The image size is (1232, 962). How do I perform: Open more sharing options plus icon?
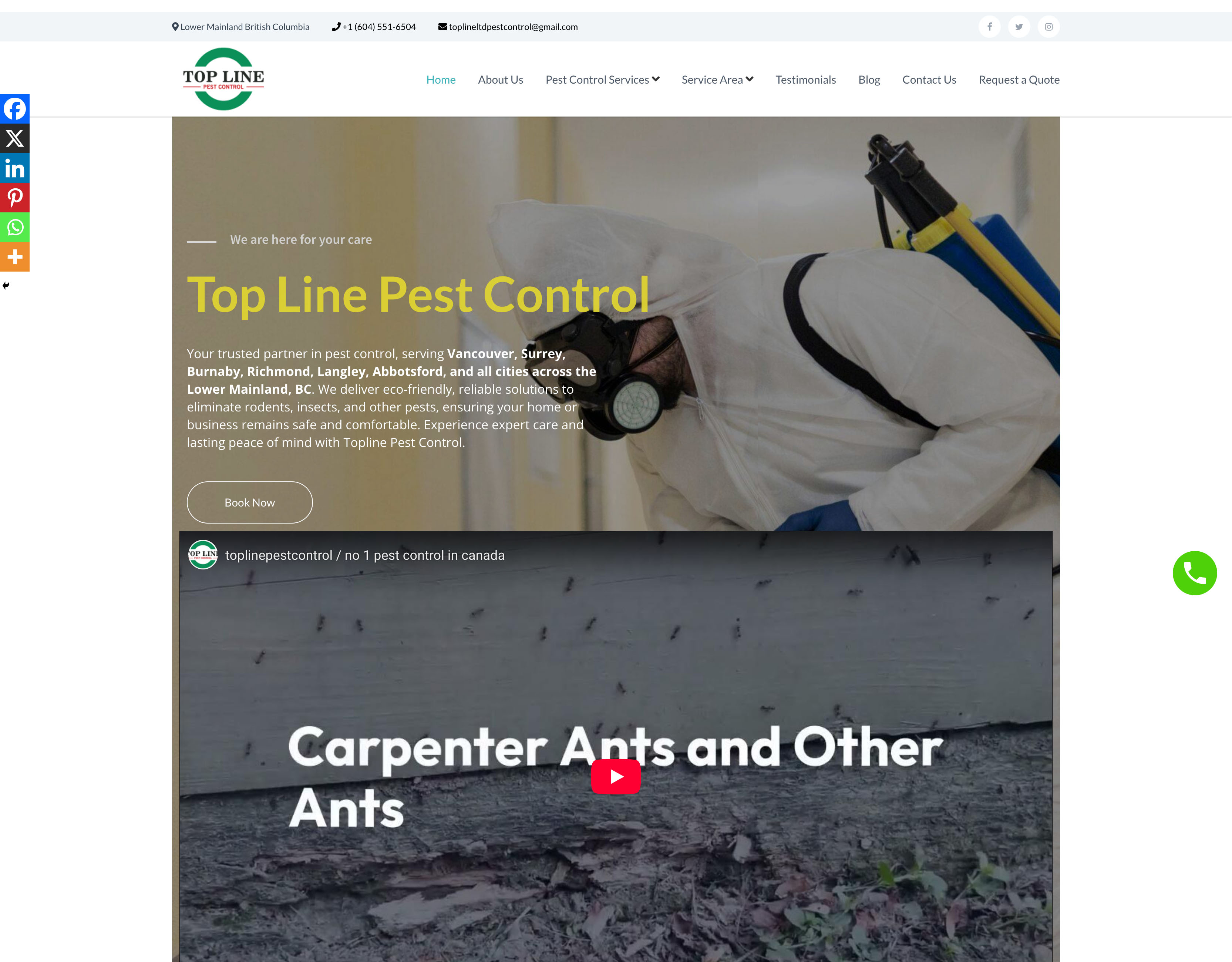point(15,257)
